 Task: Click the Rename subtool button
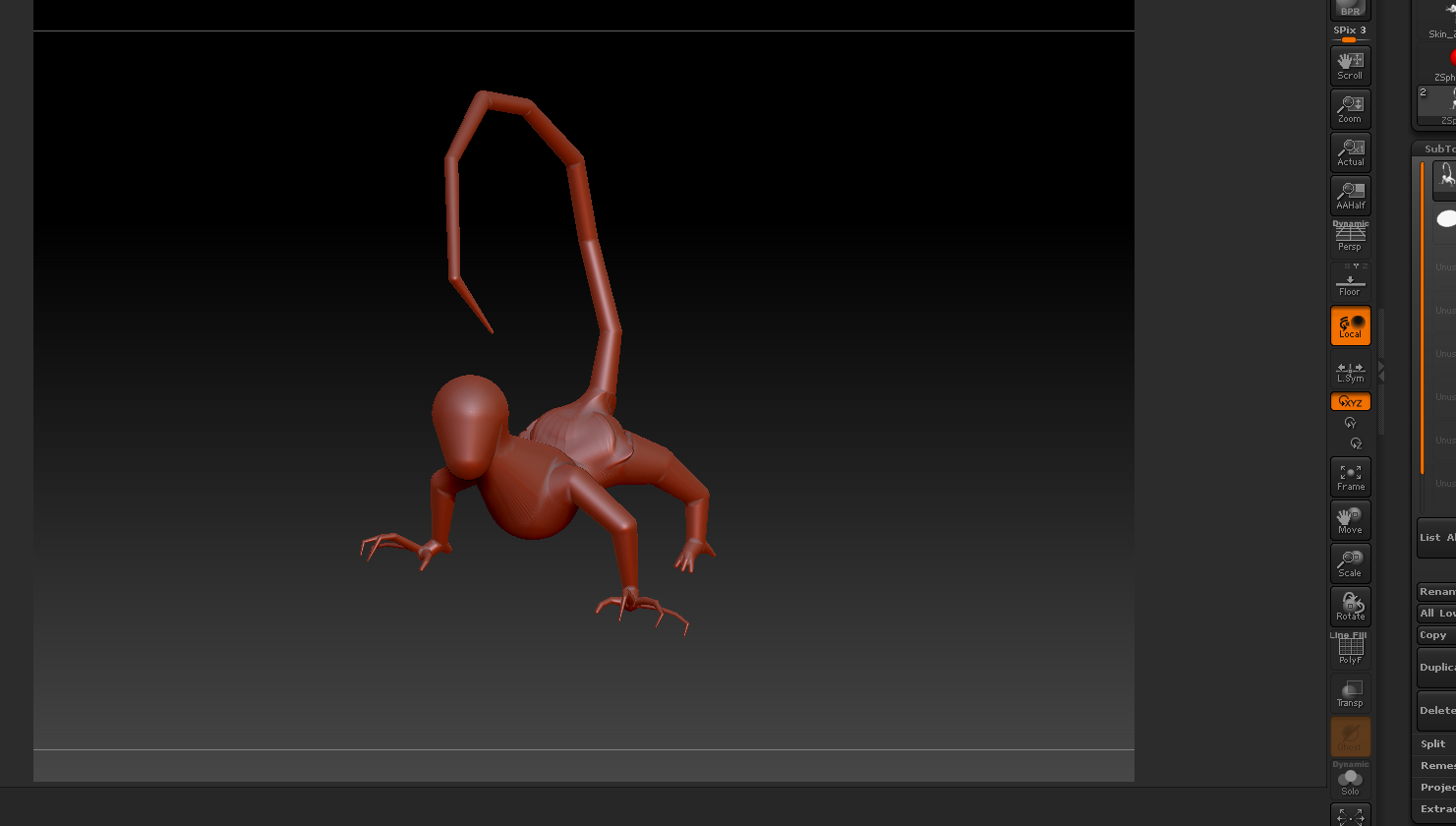[x=1437, y=592]
